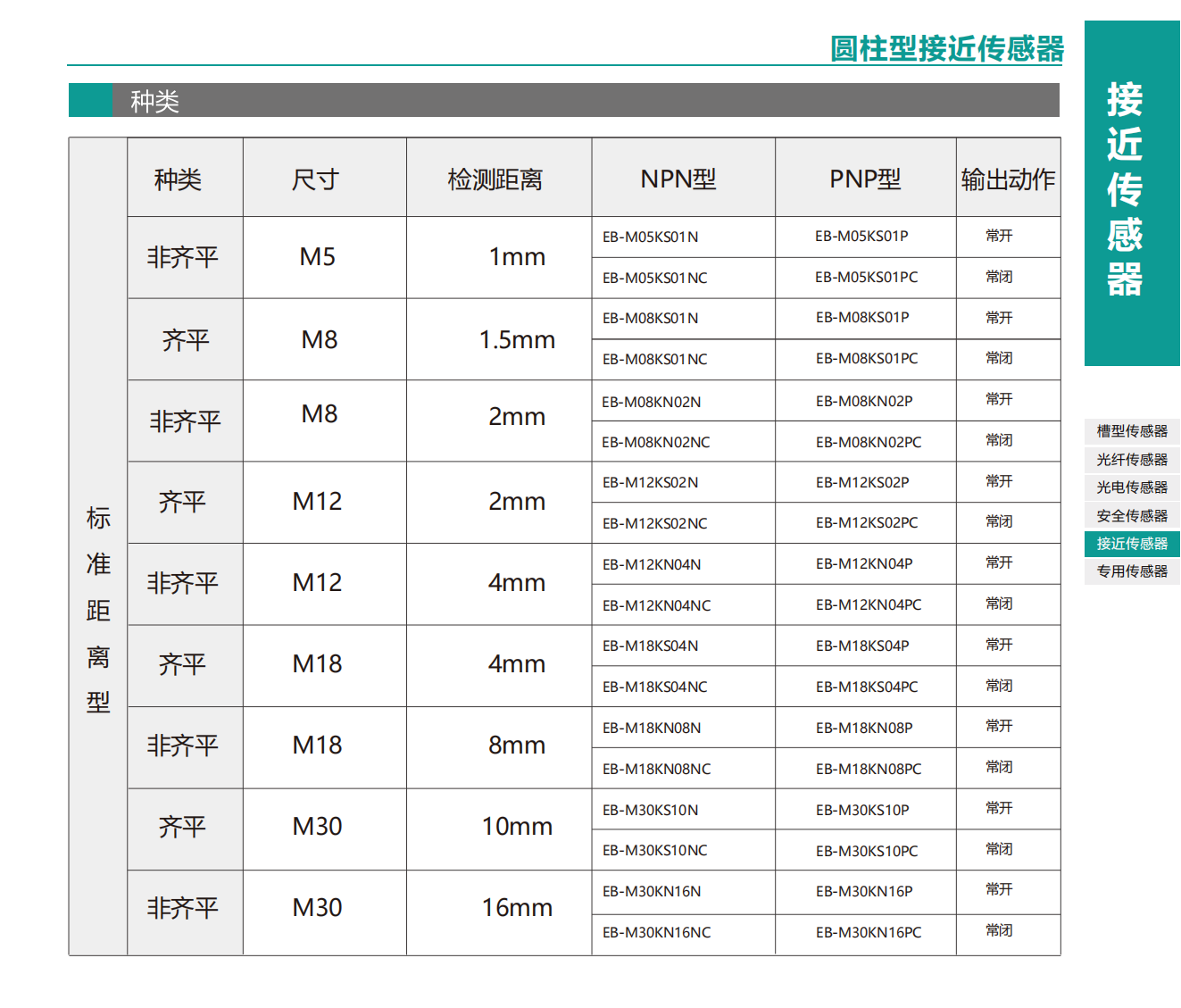Viewport: 1181px width, 1008px height.
Task: Open the 光电传感器 sidebar tab
Action: [1132, 487]
